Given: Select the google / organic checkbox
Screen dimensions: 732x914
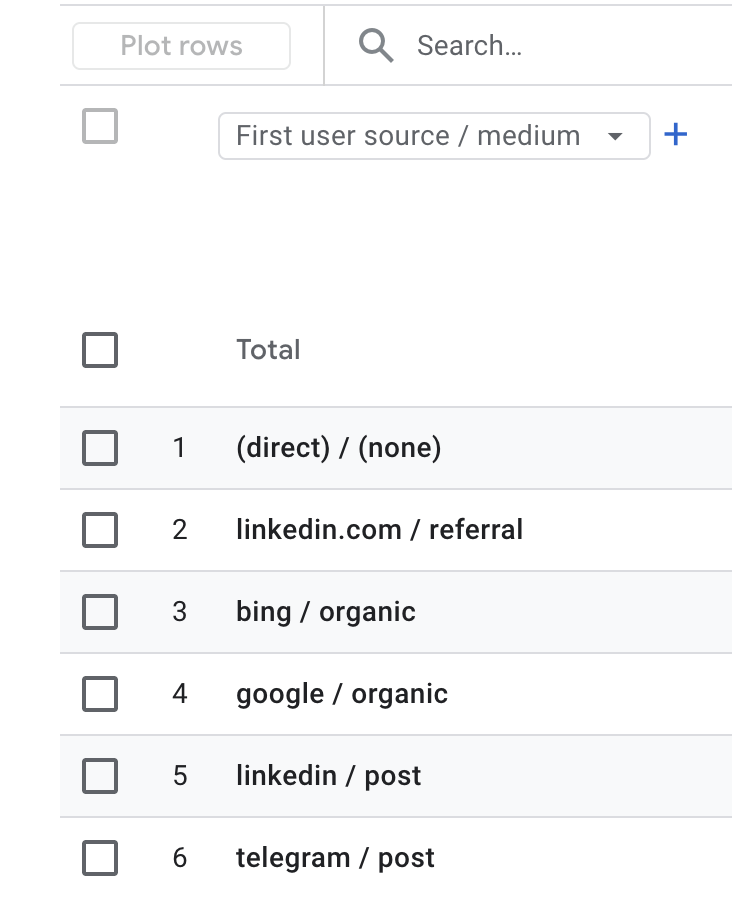Looking at the screenshot, I should (x=100, y=694).
